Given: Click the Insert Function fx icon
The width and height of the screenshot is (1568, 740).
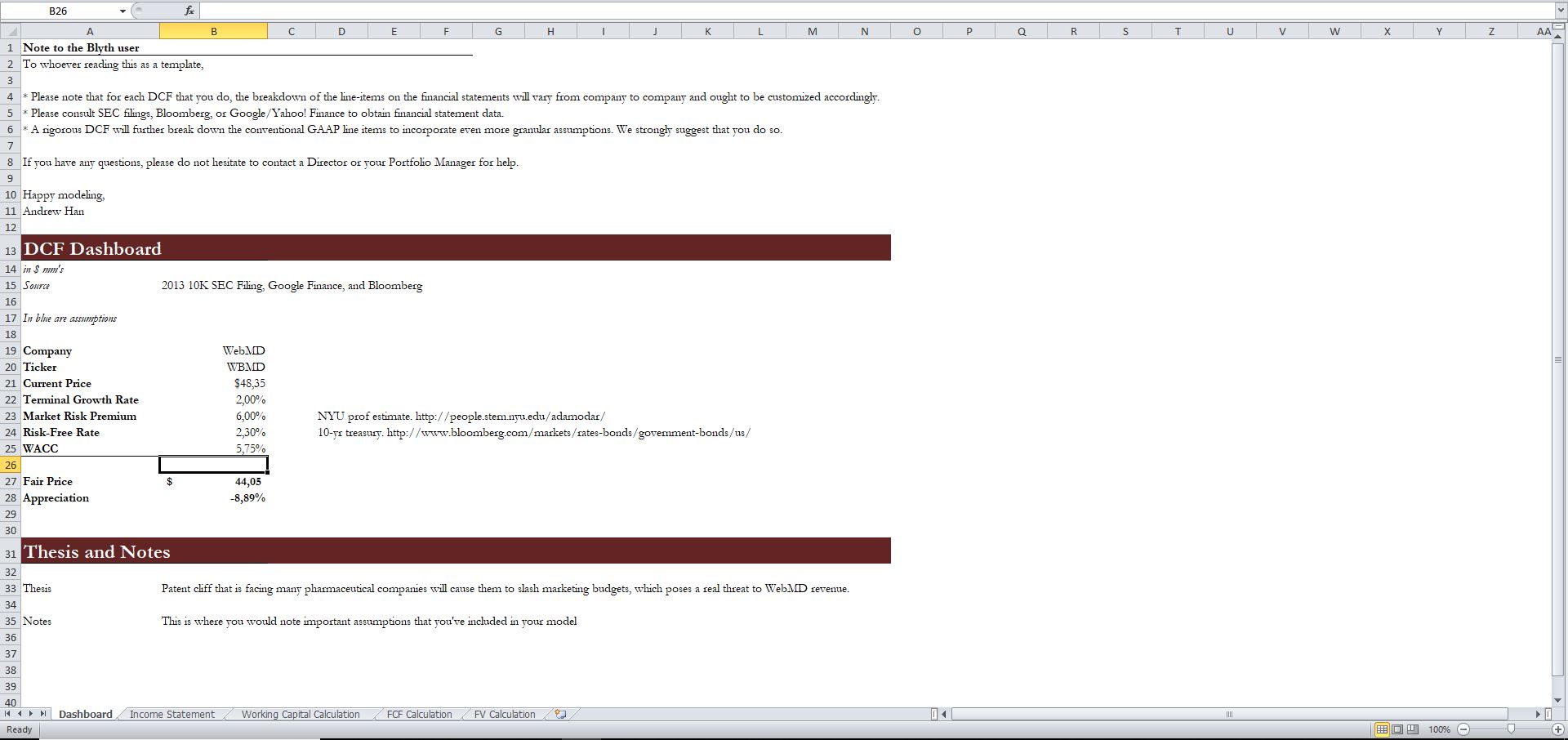Looking at the screenshot, I should point(189,11).
